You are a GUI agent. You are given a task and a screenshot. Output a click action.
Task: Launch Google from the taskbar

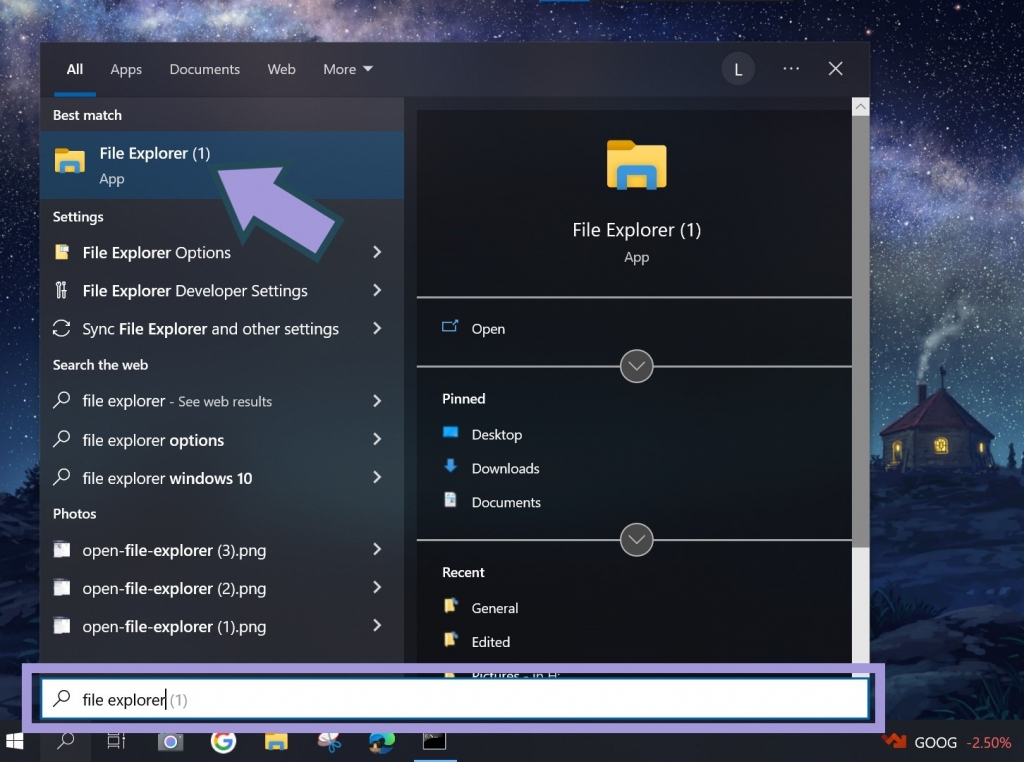click(x=223, y=742)
